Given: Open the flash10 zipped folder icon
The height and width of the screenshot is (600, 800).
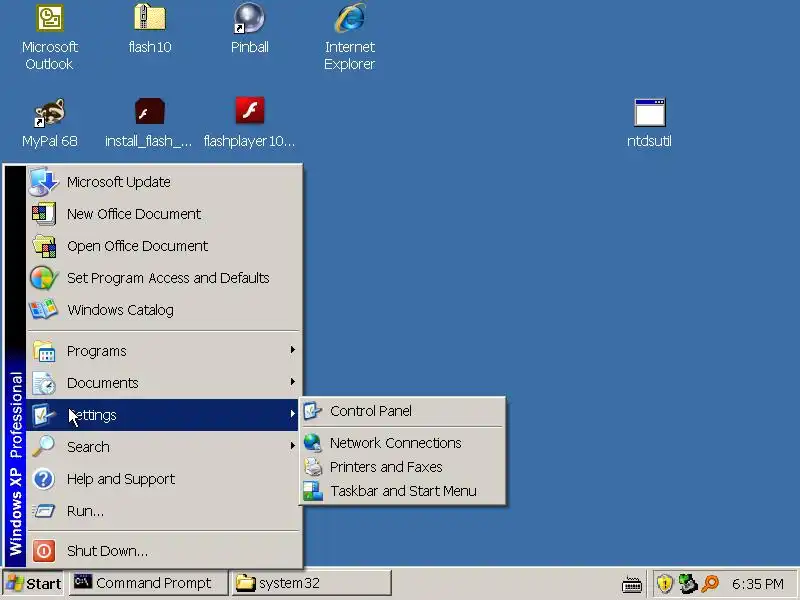Looking at the screenshot, I should pyautogui.click(x=149, y=17).
